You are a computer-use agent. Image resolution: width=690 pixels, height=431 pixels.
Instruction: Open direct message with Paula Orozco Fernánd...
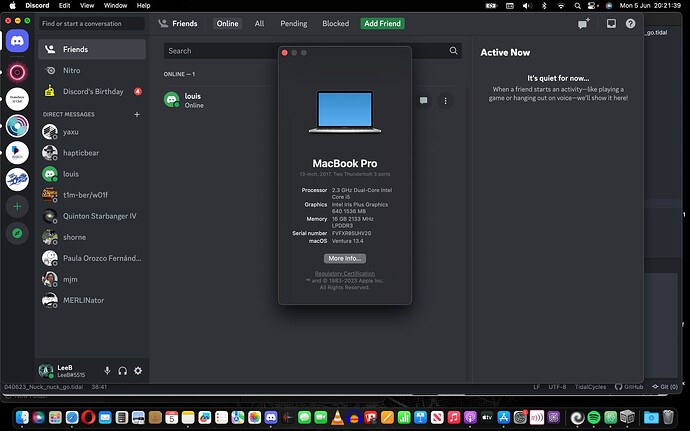92,258
